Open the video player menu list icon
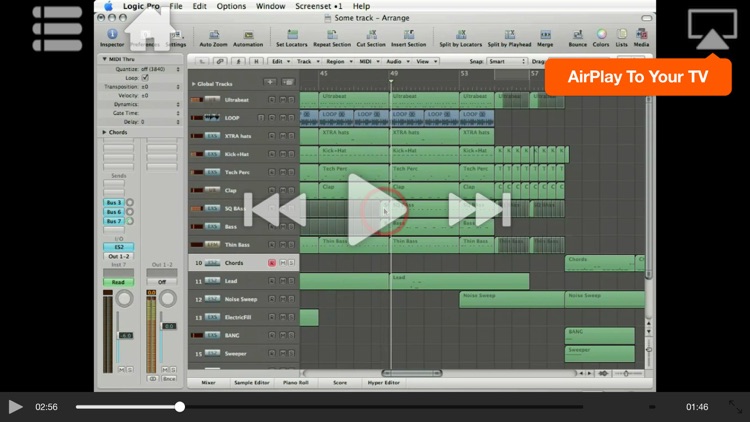Image resolution: width=750 pixels, height=422 pixels. (57, 29)
